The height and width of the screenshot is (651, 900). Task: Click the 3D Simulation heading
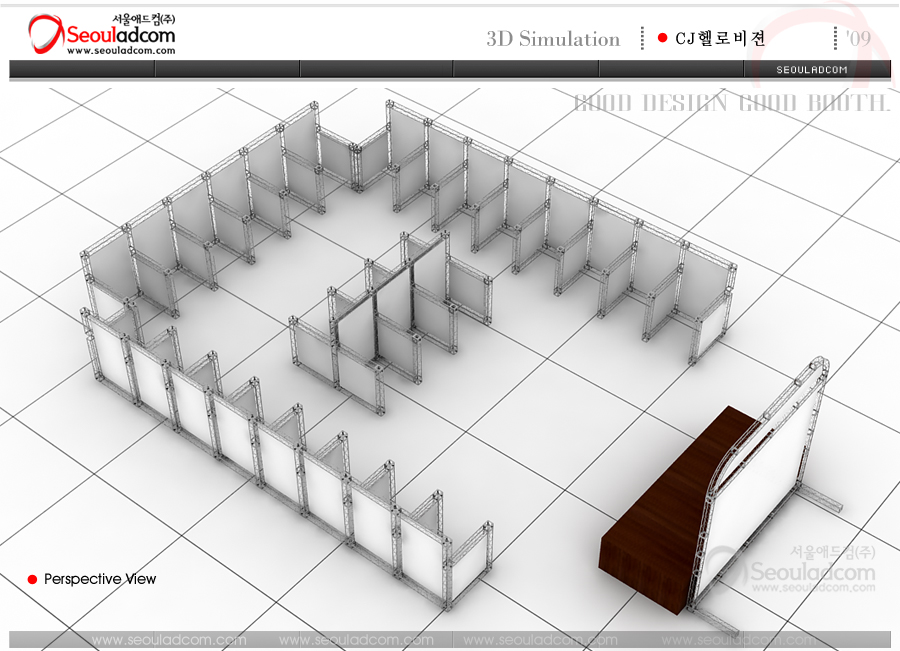click(x=553, y=39)
